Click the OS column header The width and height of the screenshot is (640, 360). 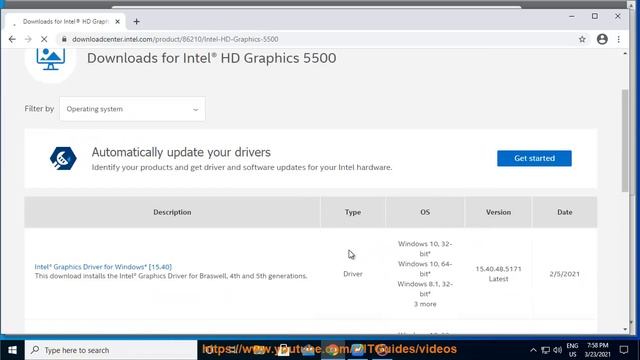click(x=425, y=212)
